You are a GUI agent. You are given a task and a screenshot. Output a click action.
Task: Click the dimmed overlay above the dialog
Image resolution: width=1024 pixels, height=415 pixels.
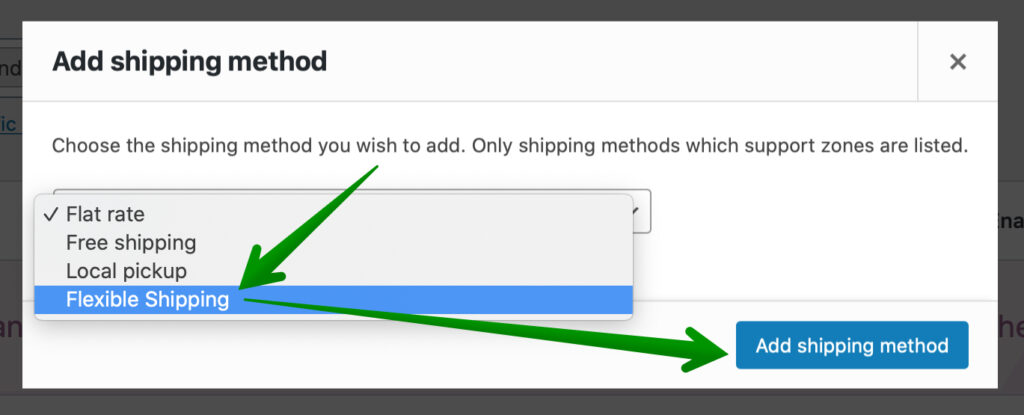[x=512, y=10]
